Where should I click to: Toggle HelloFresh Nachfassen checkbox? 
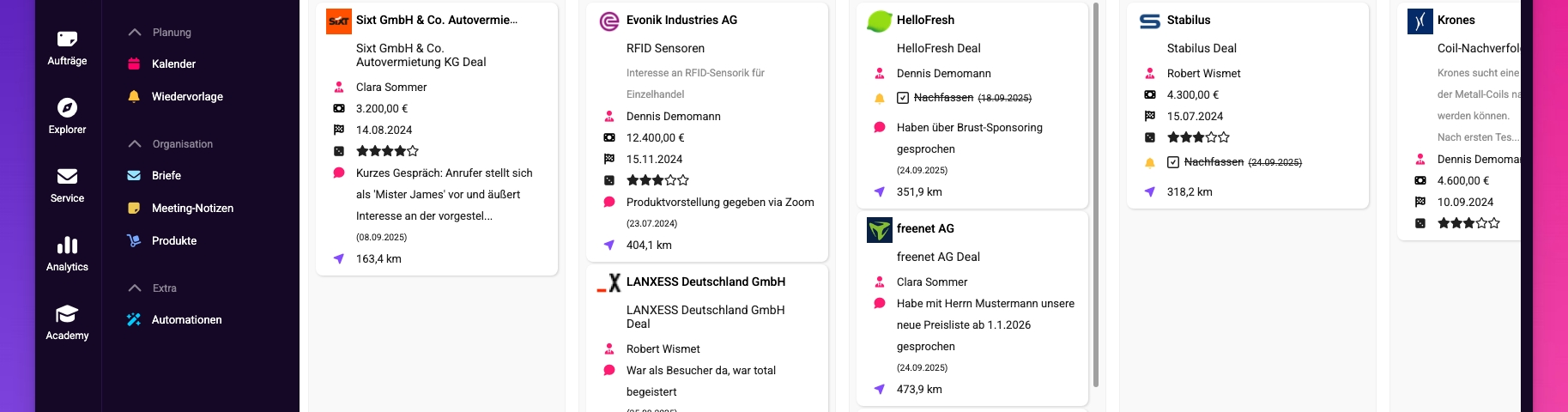903,98
